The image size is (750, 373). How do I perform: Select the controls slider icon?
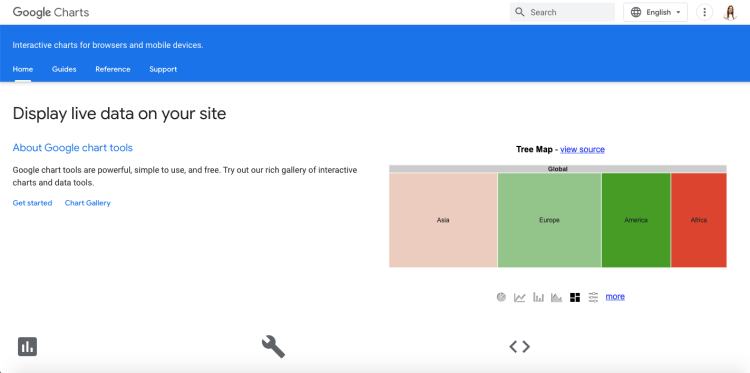(x=593, y=297)
